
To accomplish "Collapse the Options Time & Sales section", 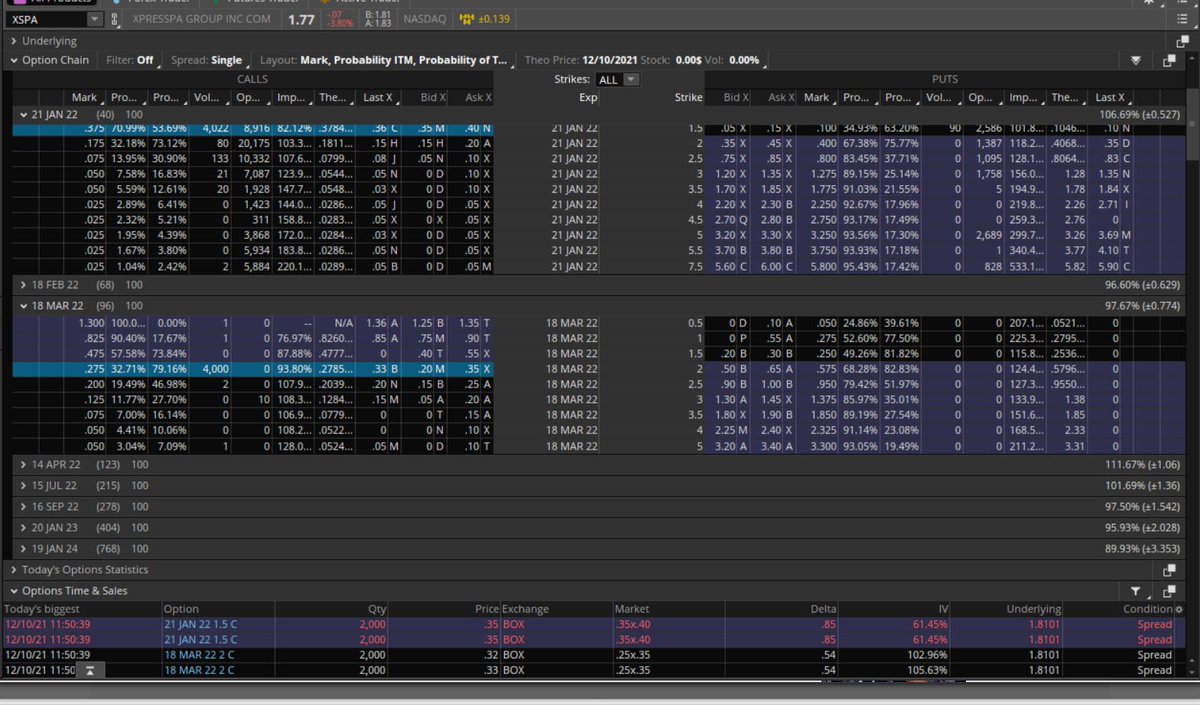I will pos(14,591).
